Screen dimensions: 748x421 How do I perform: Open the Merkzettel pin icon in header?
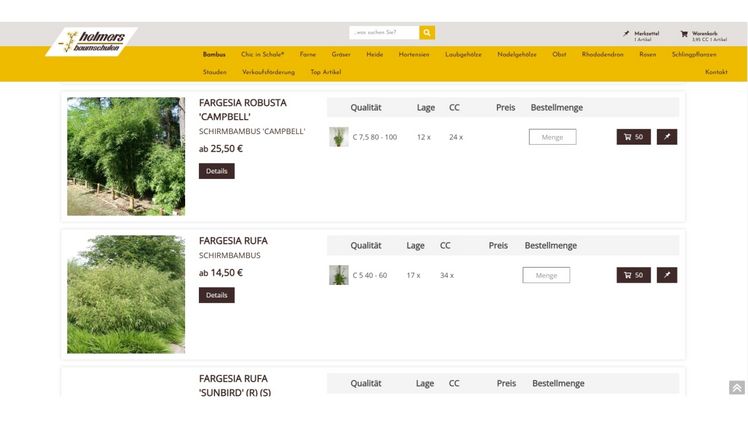627,33
